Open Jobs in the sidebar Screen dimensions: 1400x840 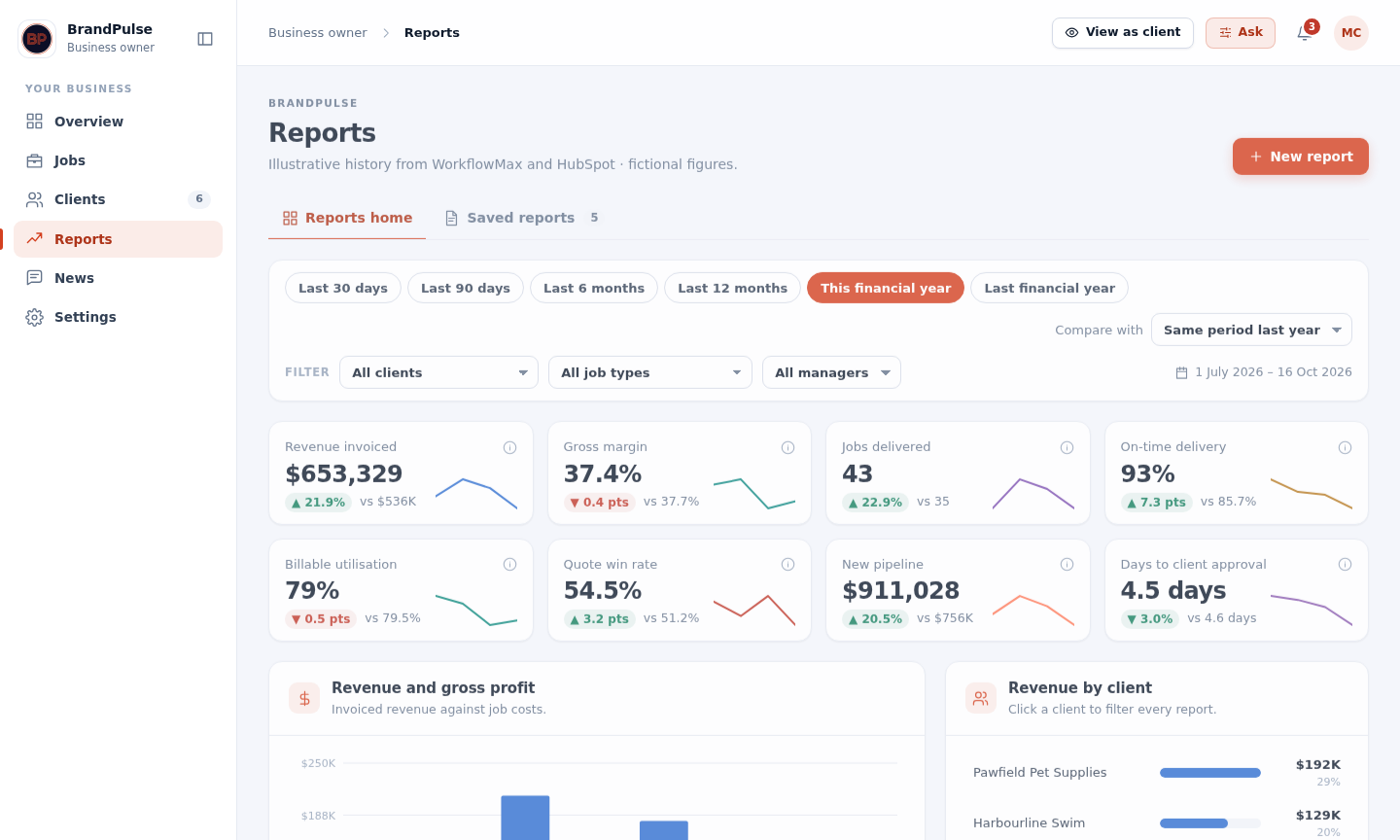coord(118,160)
